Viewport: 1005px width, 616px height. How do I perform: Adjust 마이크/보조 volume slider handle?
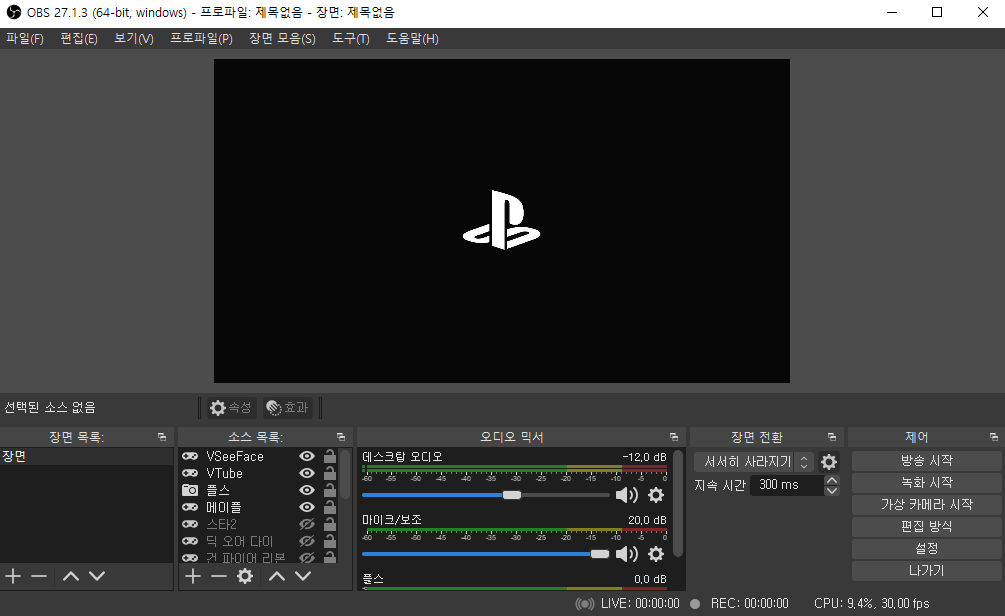(x=600, y=554)
